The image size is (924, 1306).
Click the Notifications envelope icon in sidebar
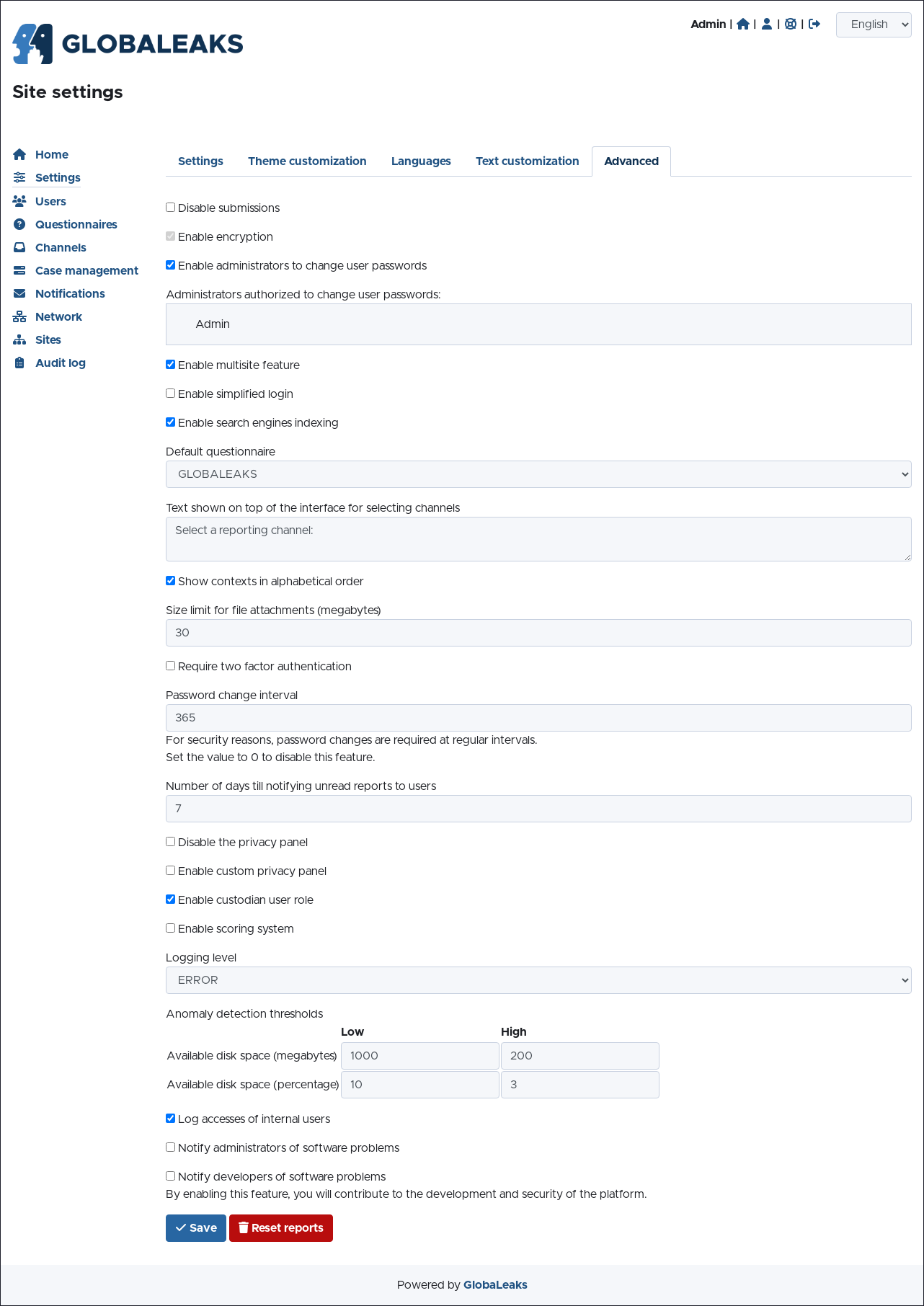[19, 293]
